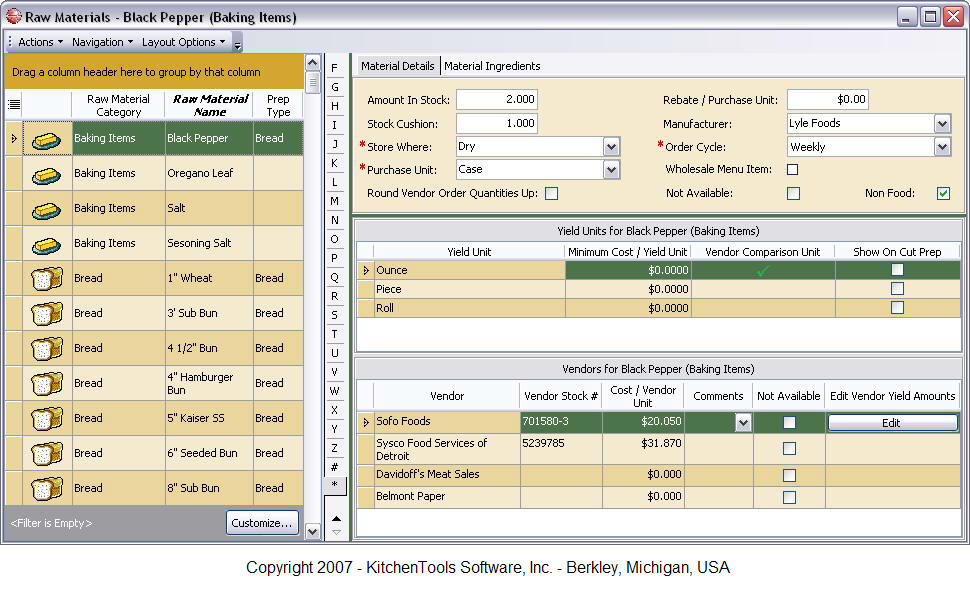The image size is (970, 594).
Task: Select the Sysco Food Services of Detroit vendor
Action: [x=658, y=449]
